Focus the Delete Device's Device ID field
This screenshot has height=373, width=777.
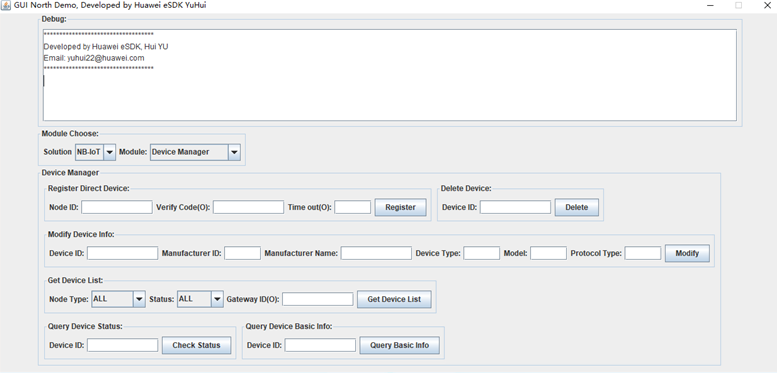click(515, 207)
